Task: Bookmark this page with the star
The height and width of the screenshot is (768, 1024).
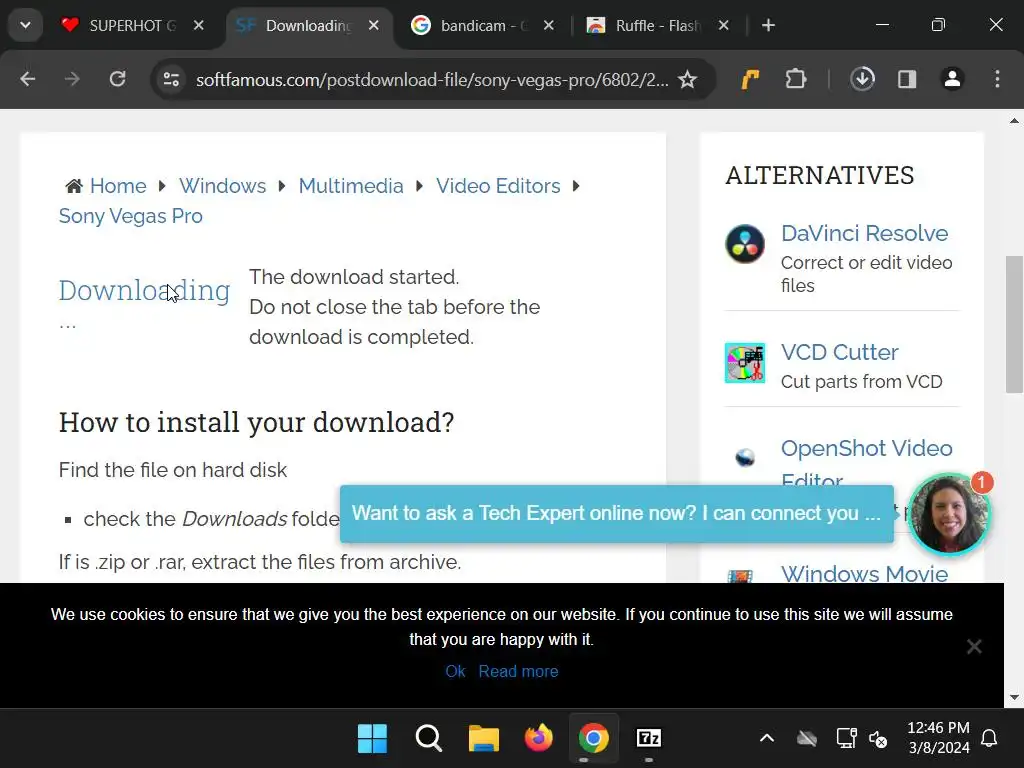Action: (687, 80)
